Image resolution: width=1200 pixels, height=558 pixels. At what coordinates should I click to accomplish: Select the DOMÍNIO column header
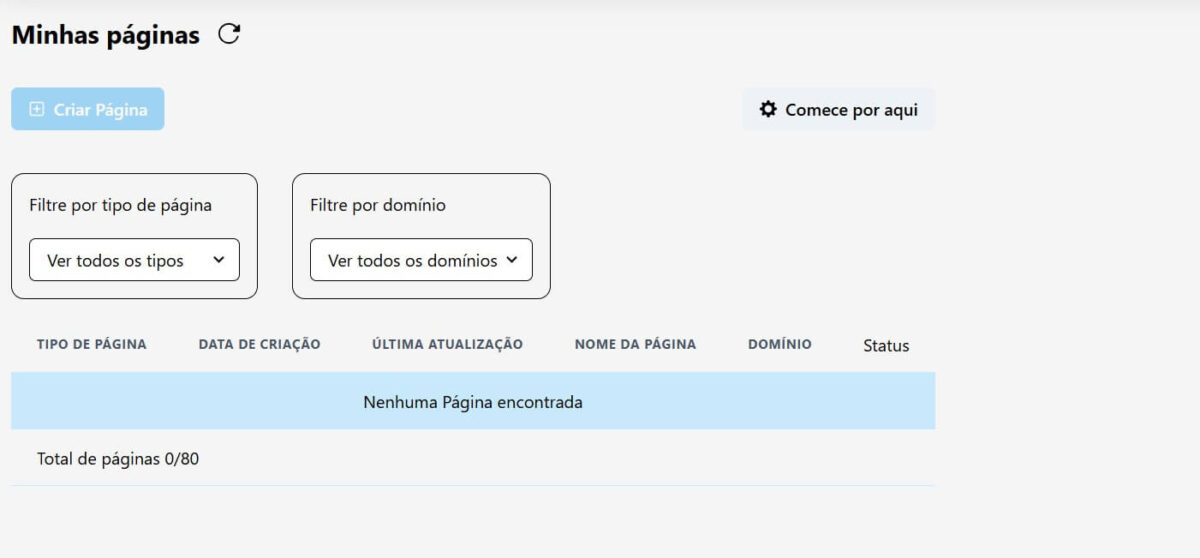(x=779, y=344)
